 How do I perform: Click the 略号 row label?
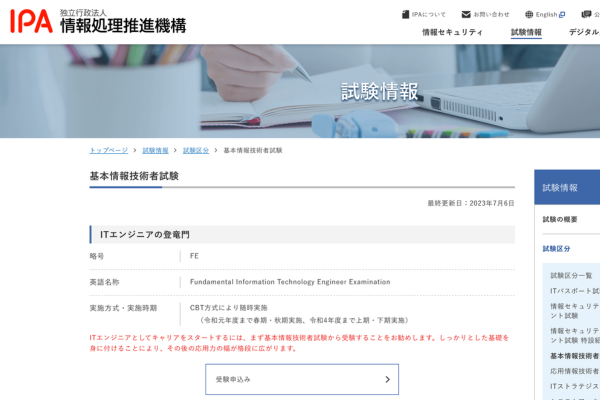point(97,256)
